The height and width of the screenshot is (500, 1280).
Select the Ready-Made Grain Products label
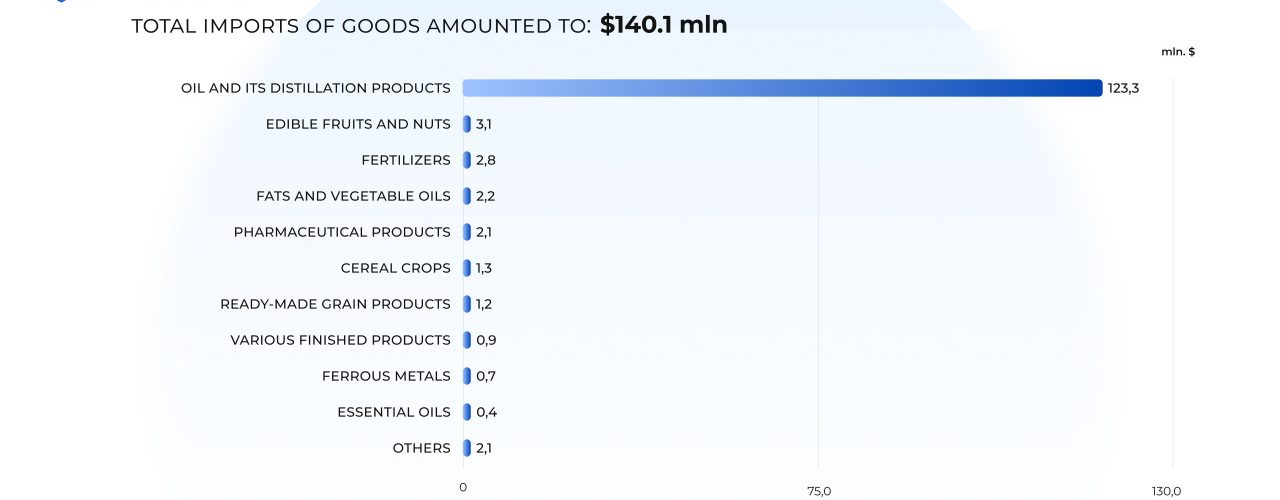(x=335, y=304)
